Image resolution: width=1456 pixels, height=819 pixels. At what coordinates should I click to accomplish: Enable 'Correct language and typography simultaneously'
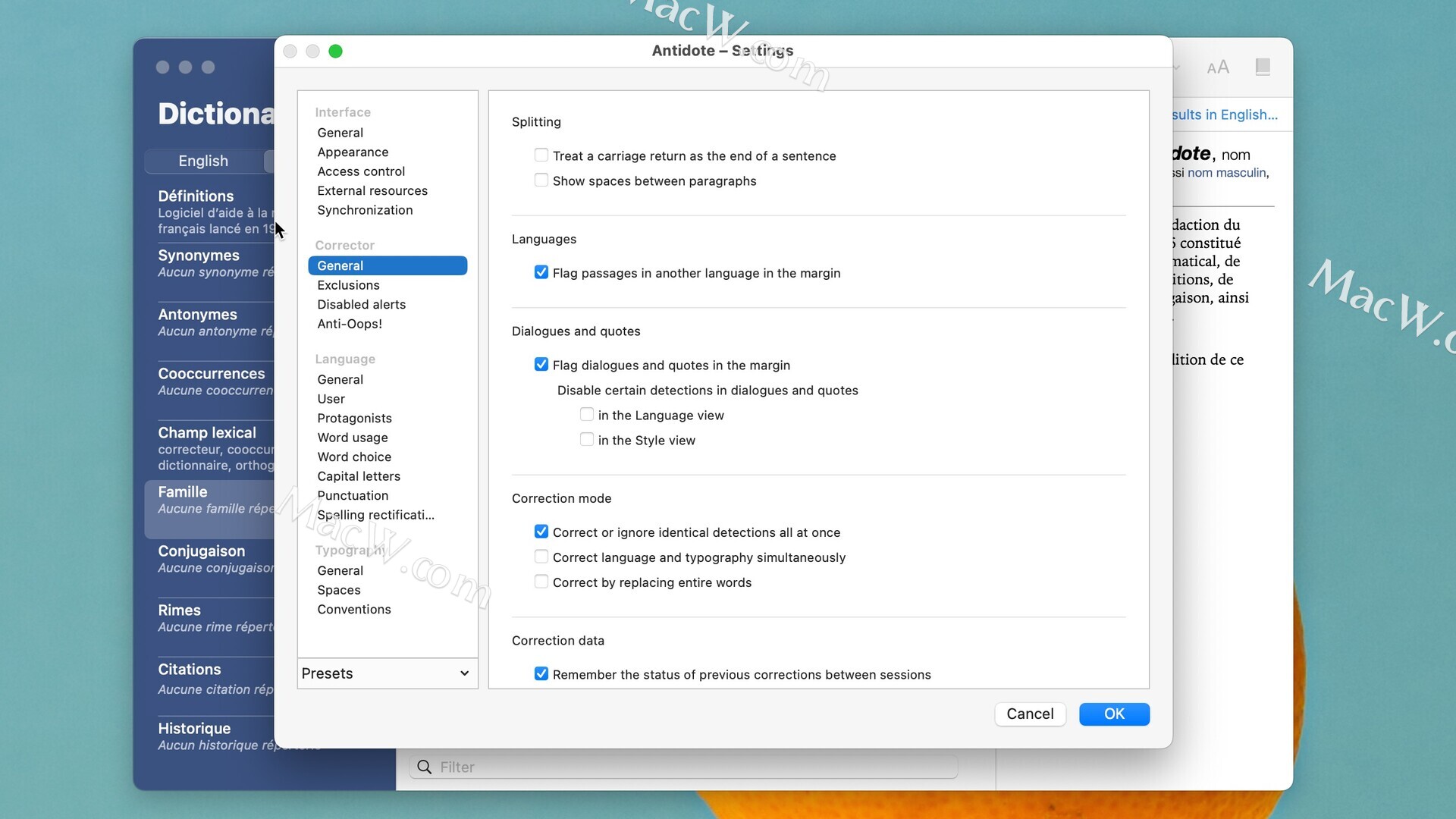(541, 557)
